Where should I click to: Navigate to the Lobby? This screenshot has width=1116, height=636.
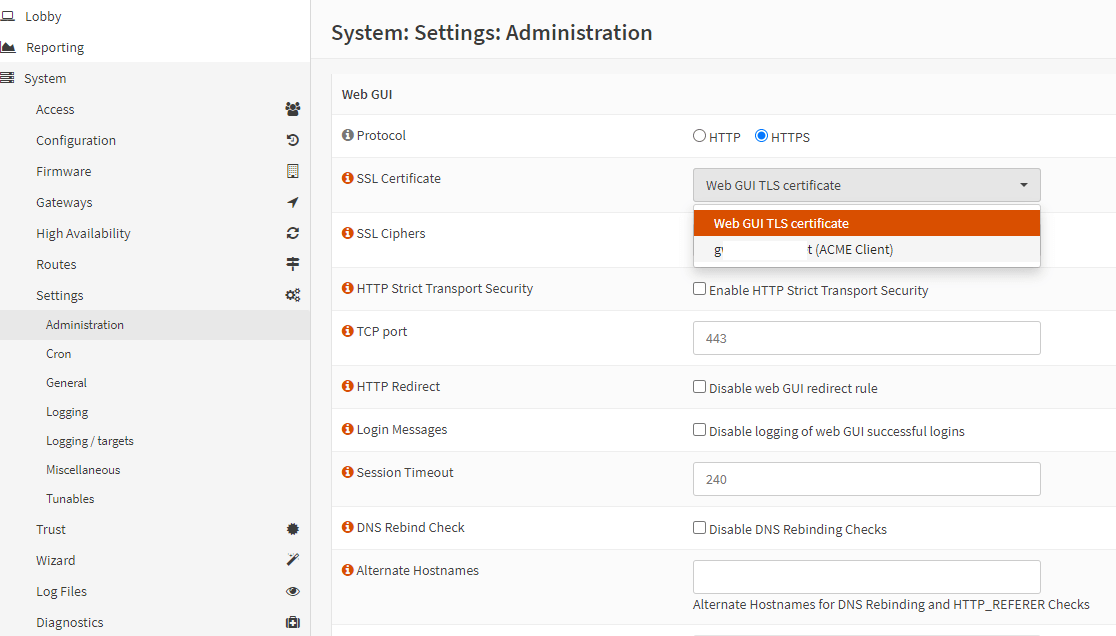[x=43, y=17]
